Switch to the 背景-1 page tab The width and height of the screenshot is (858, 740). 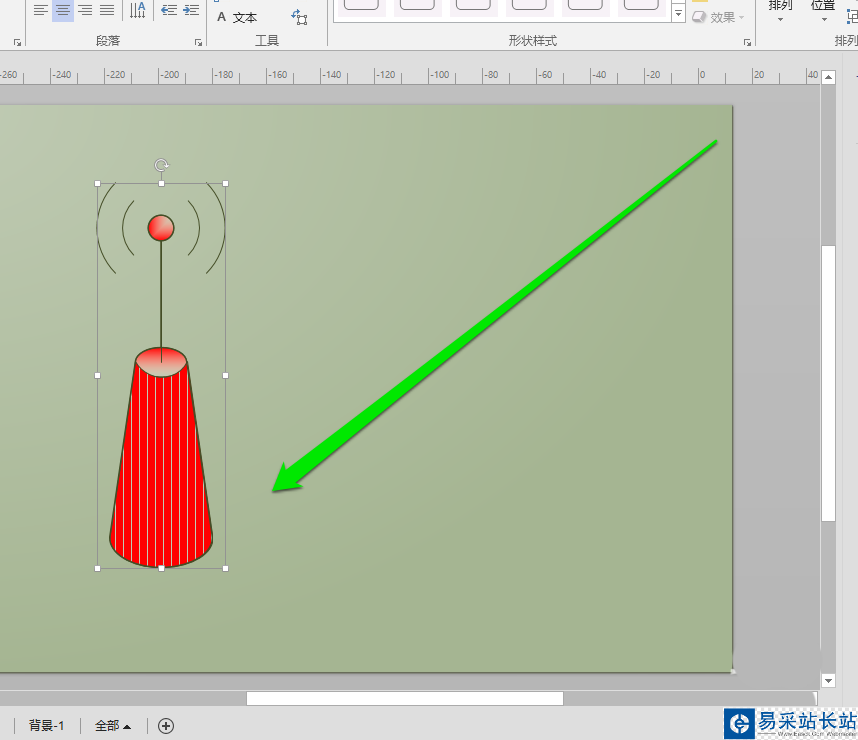47,726
